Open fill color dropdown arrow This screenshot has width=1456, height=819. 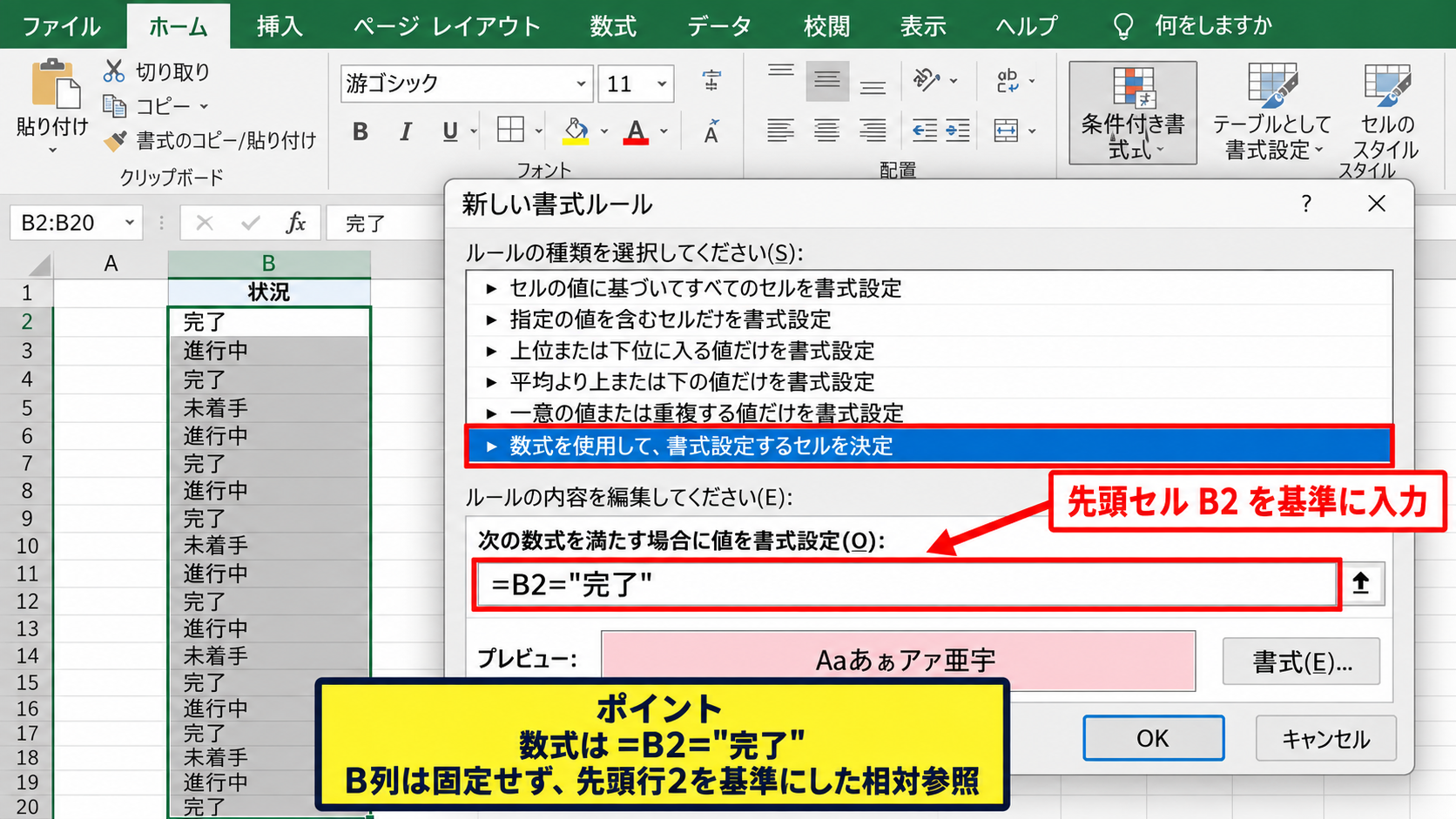click(604, 132)
